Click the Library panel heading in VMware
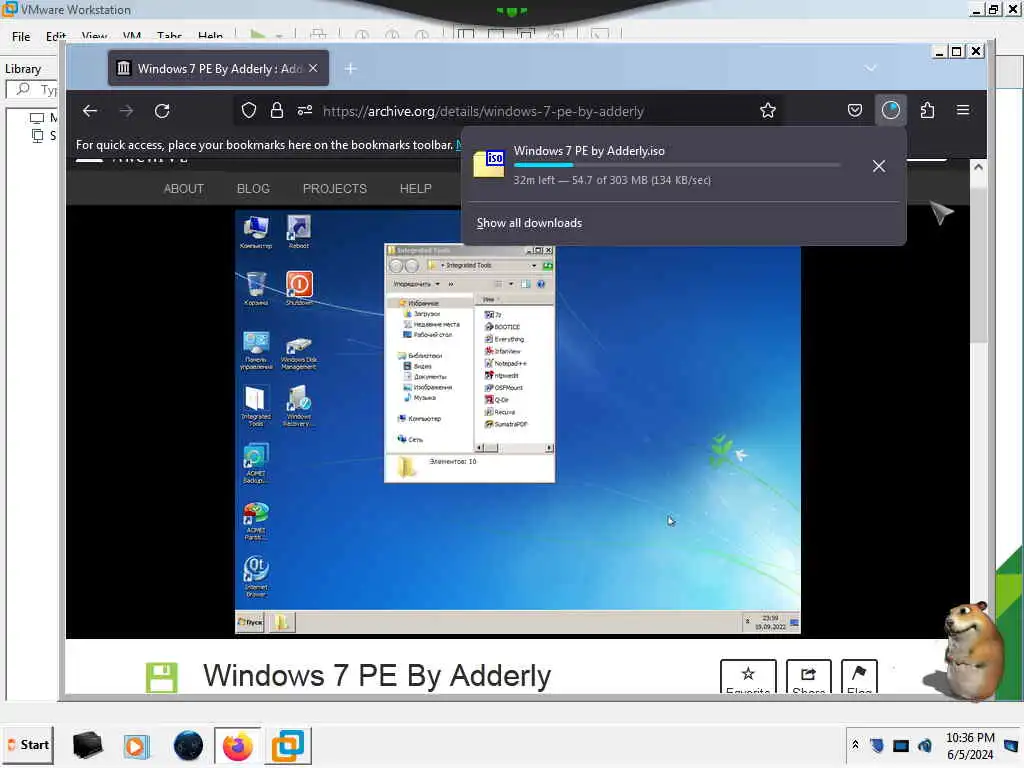The height and width of the screenshot is (768, 1024). 23,69
